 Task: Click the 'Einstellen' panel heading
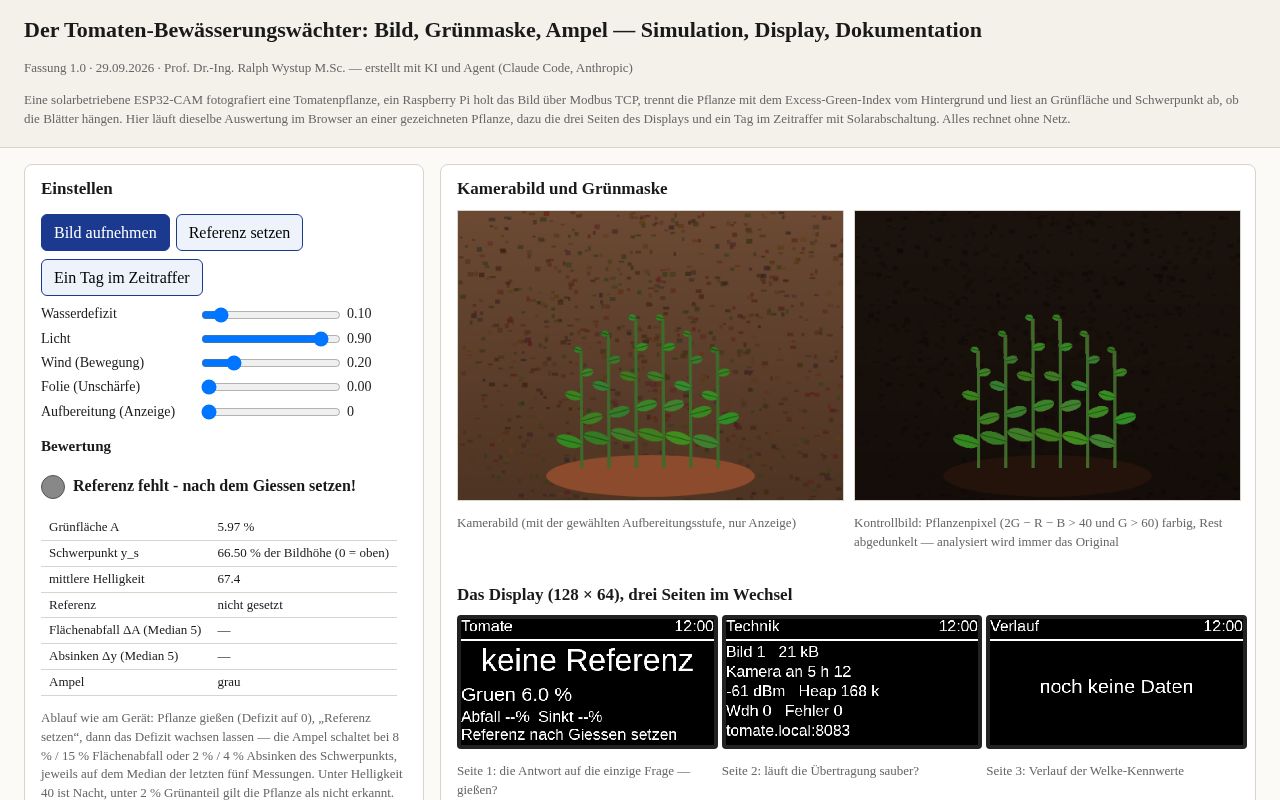tap(77, 189)
